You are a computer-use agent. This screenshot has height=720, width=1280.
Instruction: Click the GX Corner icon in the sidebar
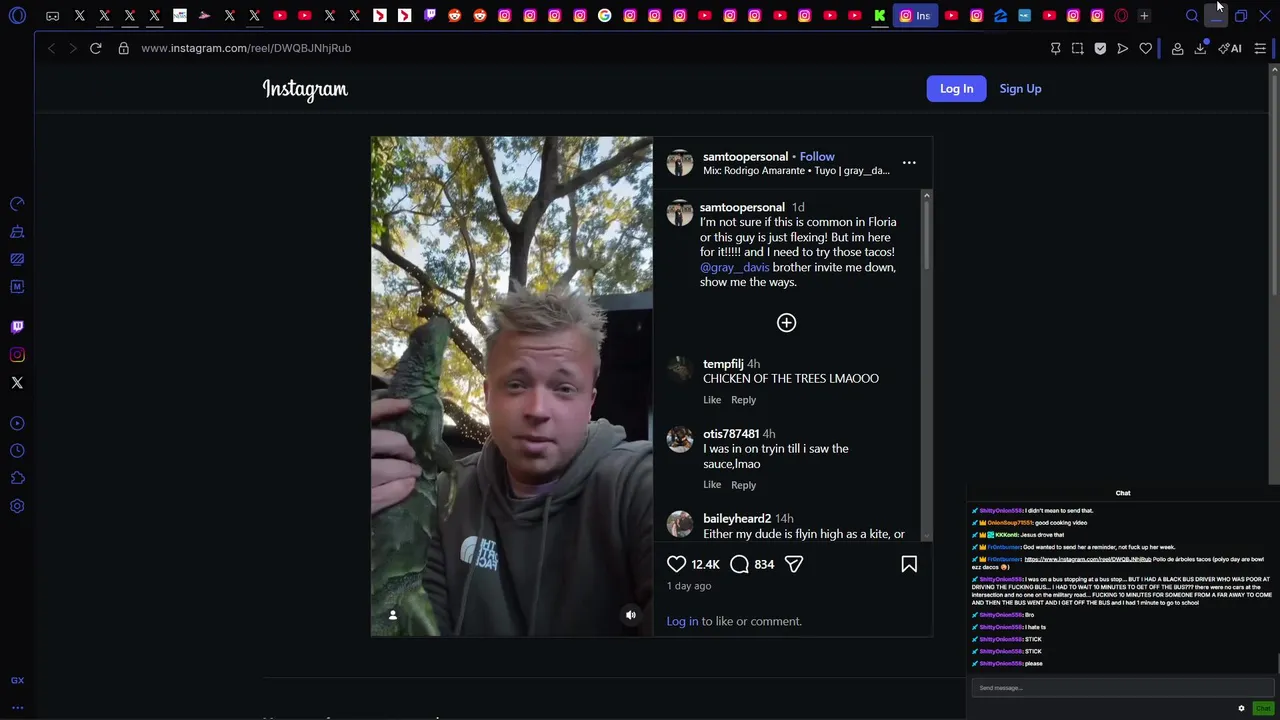(x=17, y=680)
